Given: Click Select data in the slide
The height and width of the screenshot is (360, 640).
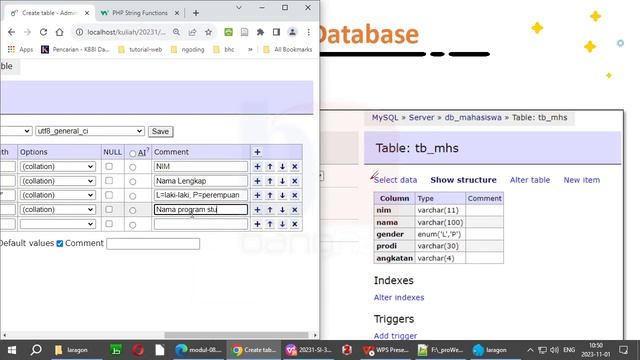Looking at the screenshot, I should pyautogui.click(x=396, y=180).
